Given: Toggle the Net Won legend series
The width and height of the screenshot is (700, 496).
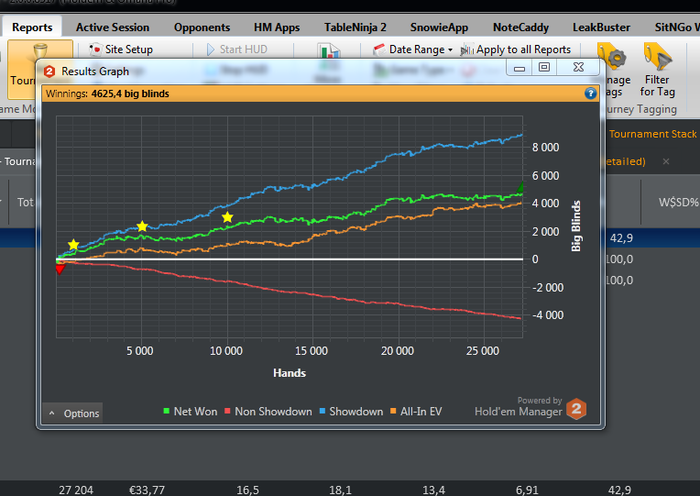Looking at the screenshot, I should coord(190,412).
